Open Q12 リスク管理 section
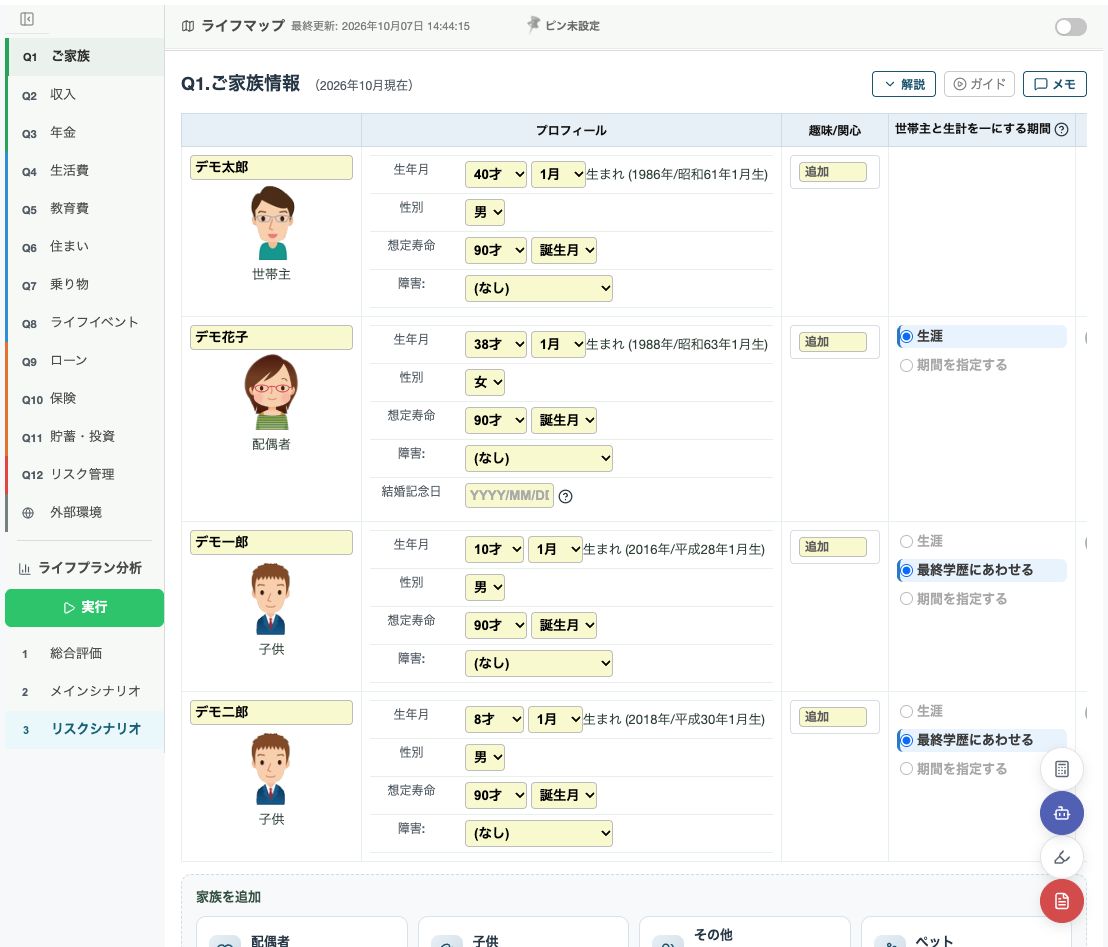Screen dimensions: 1108x947 tap(85, 475)
